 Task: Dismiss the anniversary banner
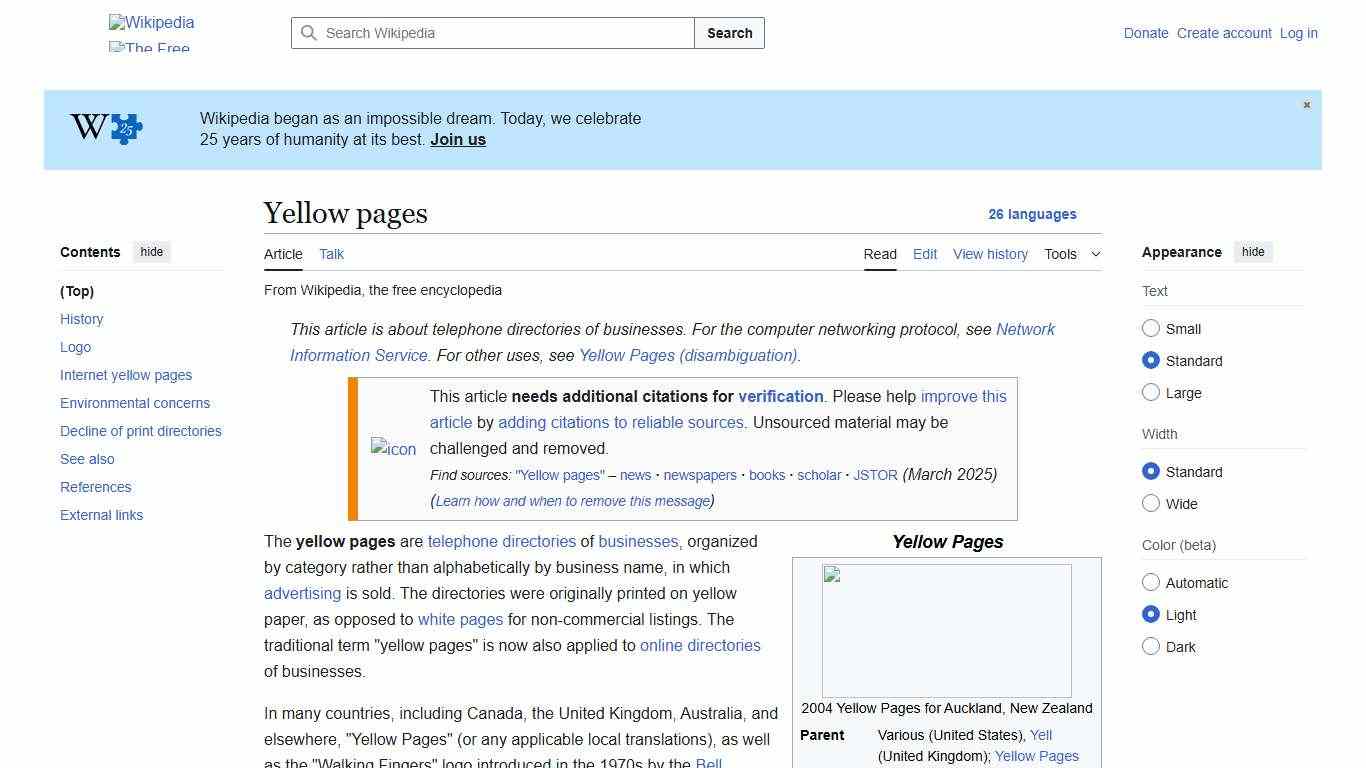pyautogui.click(x=1306, y=104)
